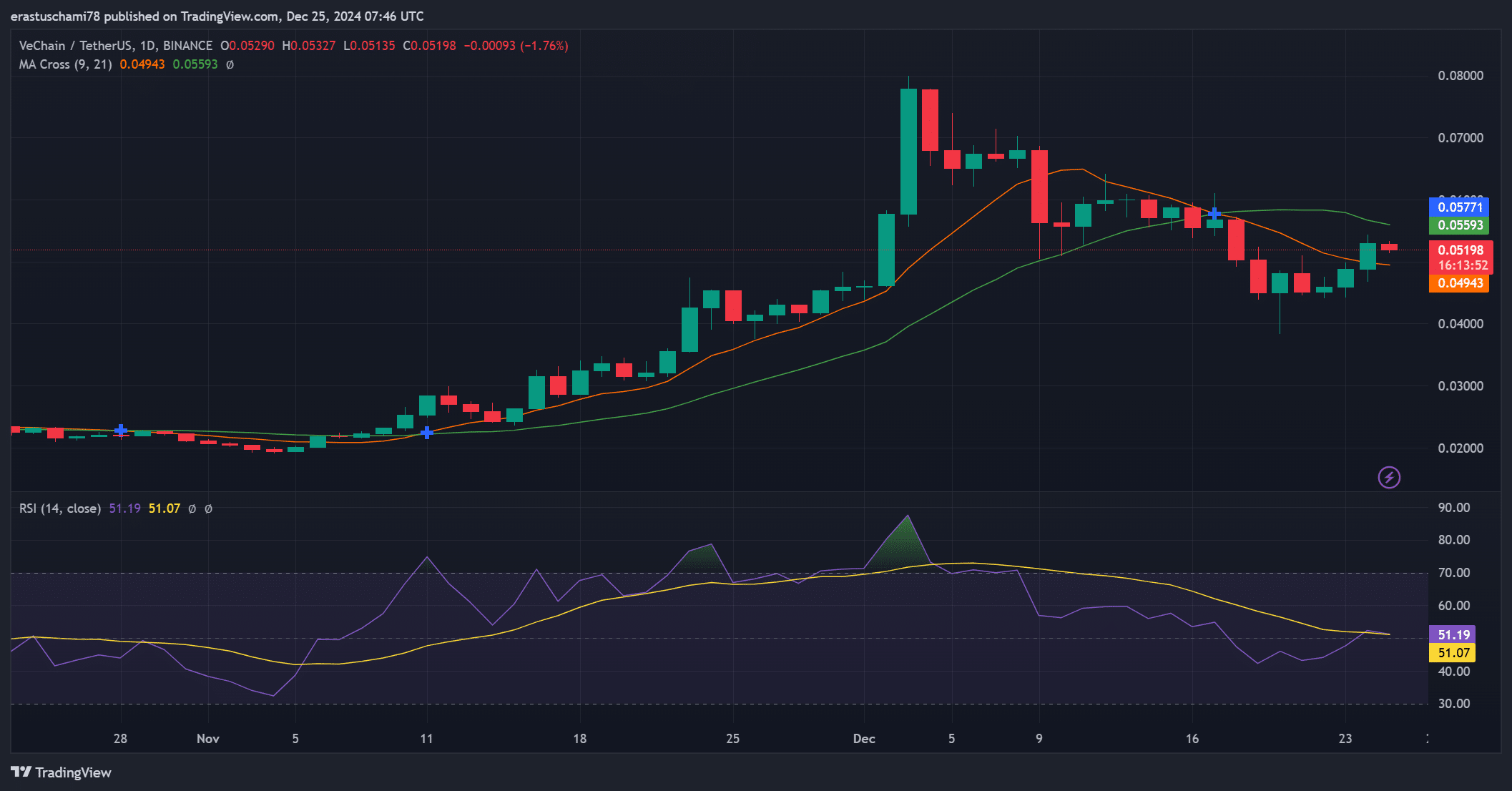The height and width of the screenshot is (791, 1512).
Task: Click the −0.00093 (−1.76%) change value
Action: [516, 46]
